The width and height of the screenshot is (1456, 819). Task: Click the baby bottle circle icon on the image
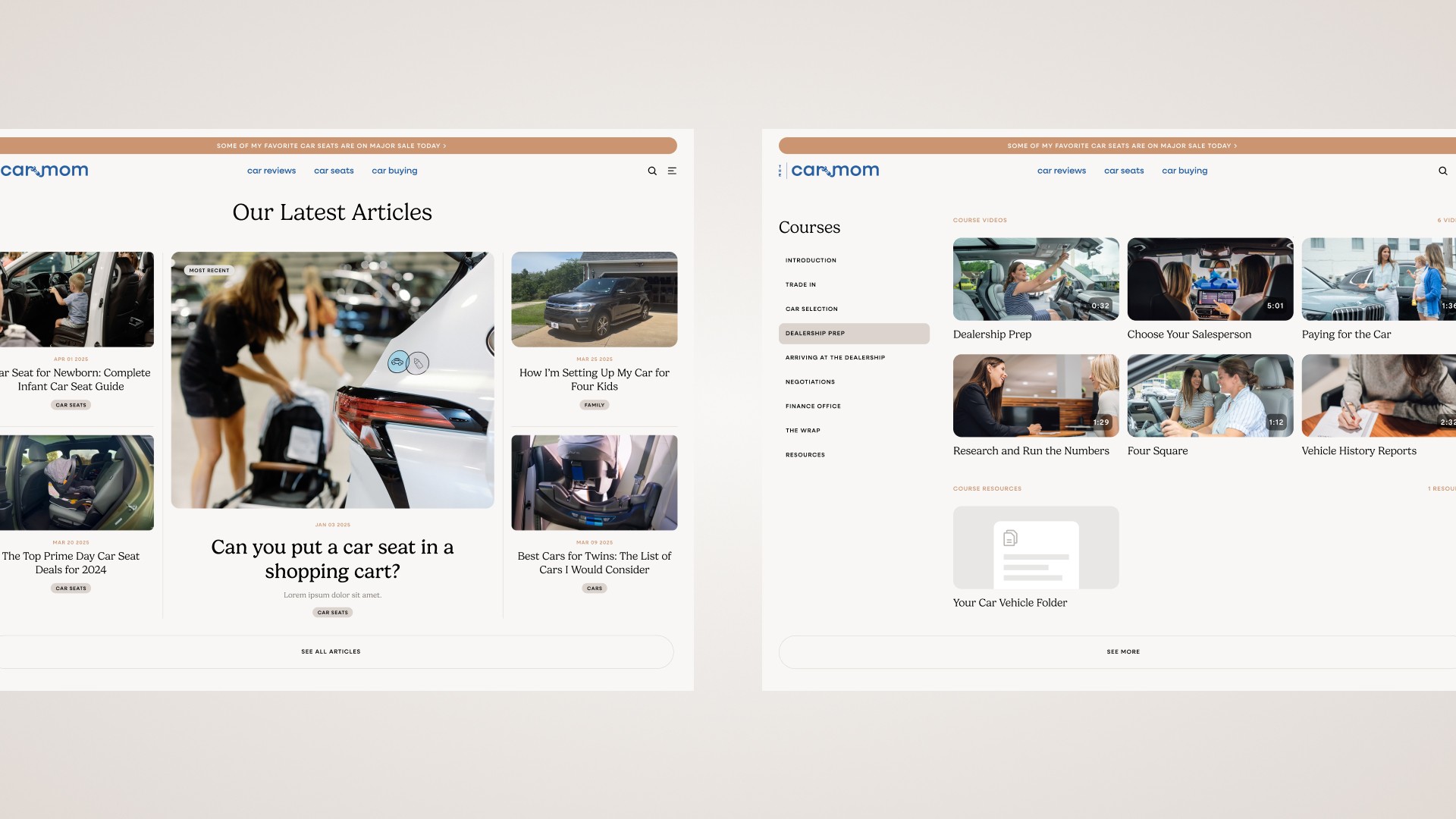point(418,363)
